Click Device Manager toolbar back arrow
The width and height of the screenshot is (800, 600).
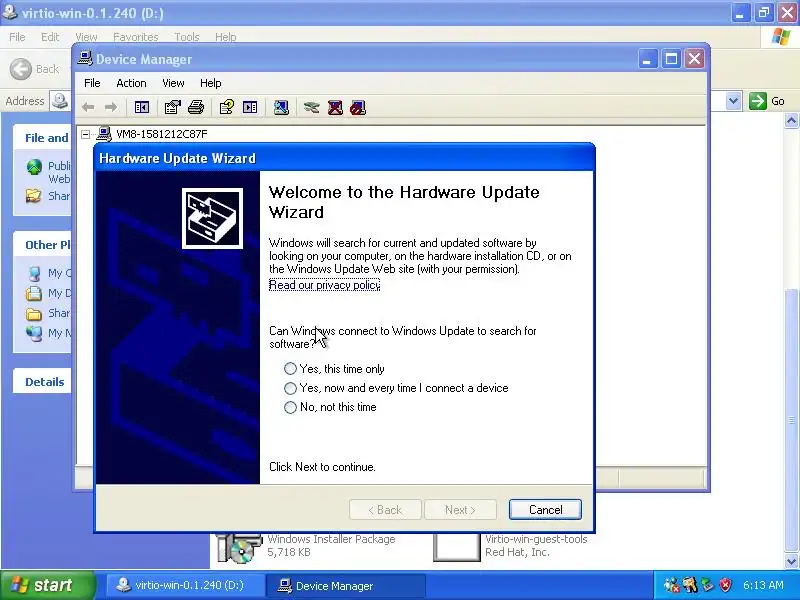point(88,107)
